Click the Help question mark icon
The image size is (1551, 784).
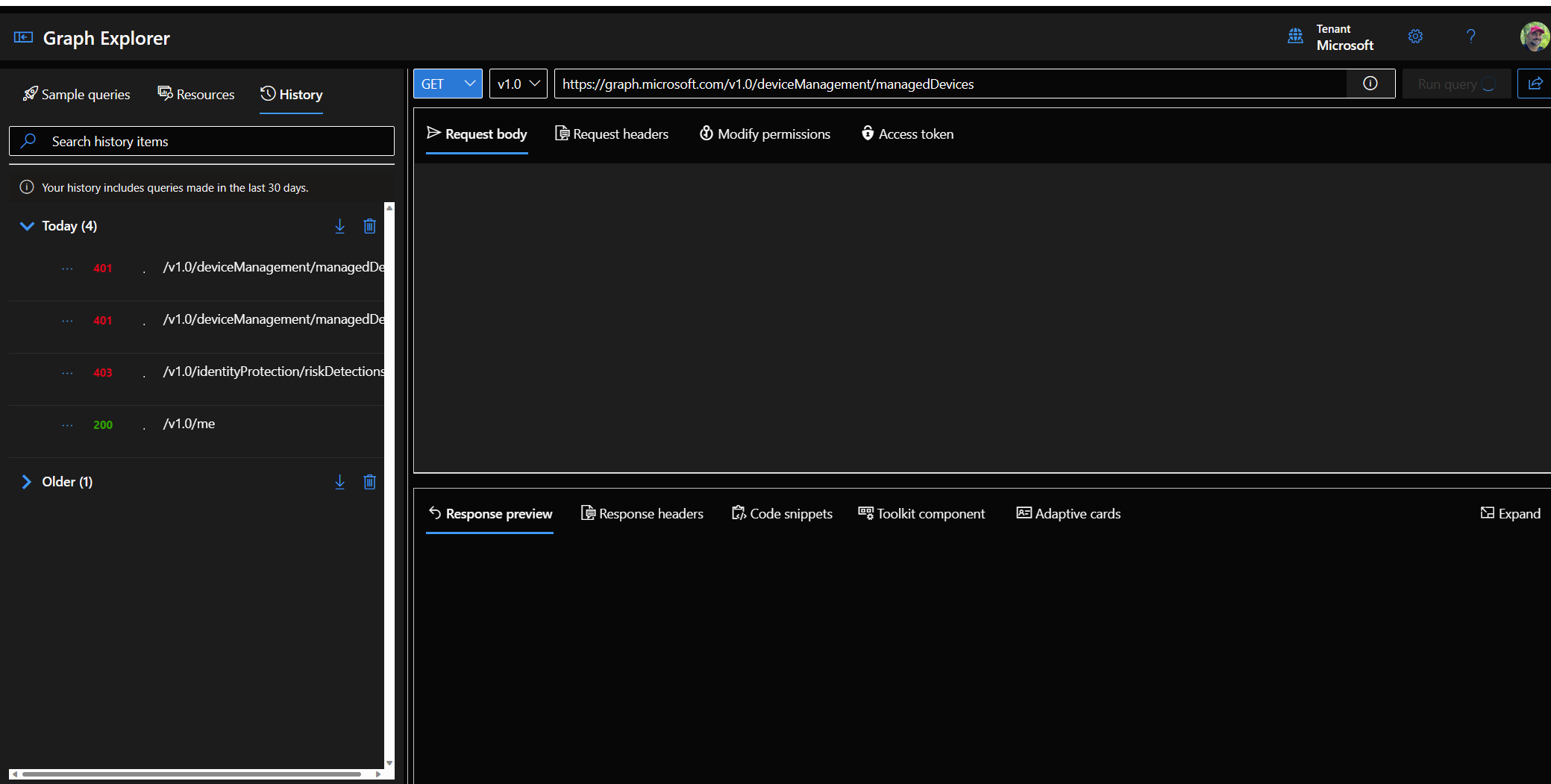pyautogui.click(x=1471, y=37)
